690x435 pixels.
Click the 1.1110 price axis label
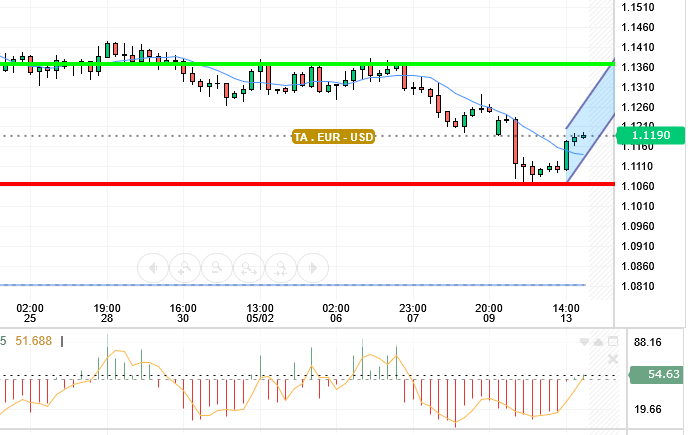(x=638, y=167)
